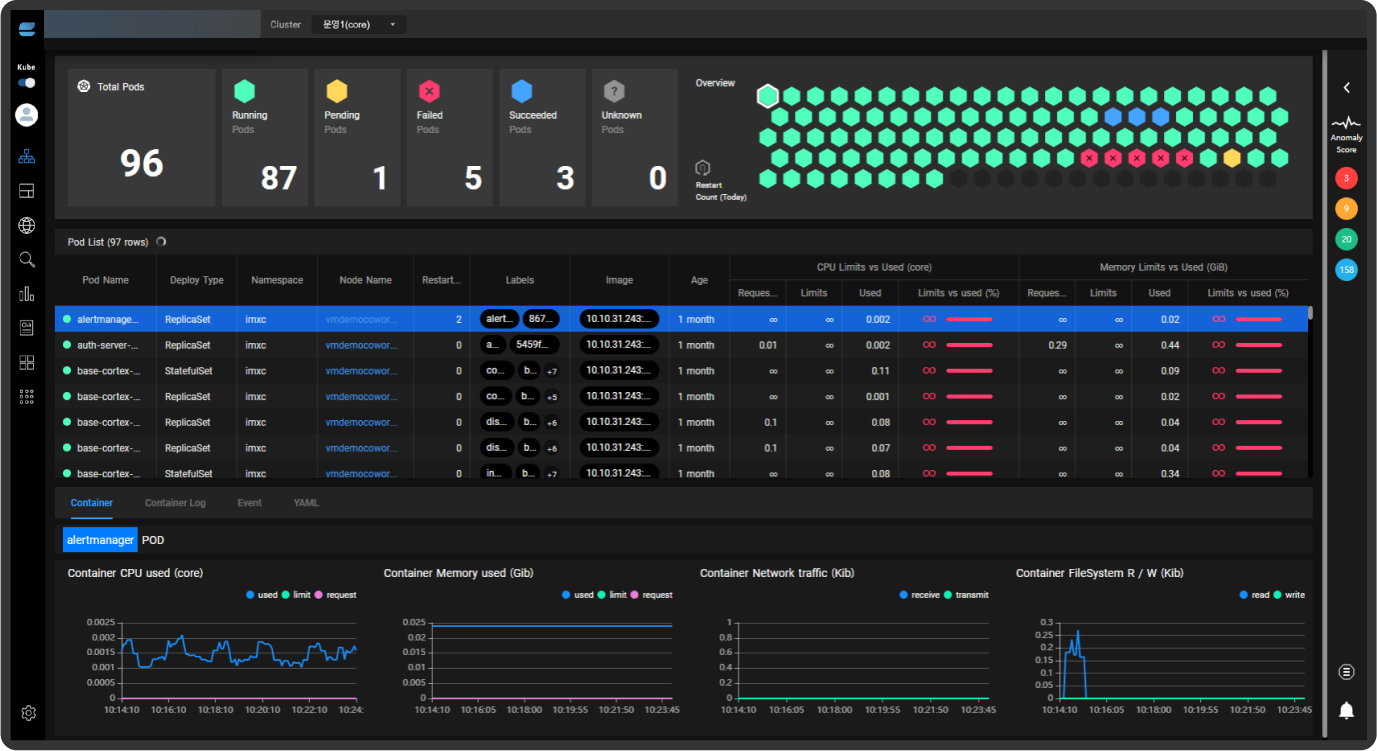Image resolution: width=1377 pixels, height=751 pixels.
Task: Switch to the YAML tab
Action: 306,503
